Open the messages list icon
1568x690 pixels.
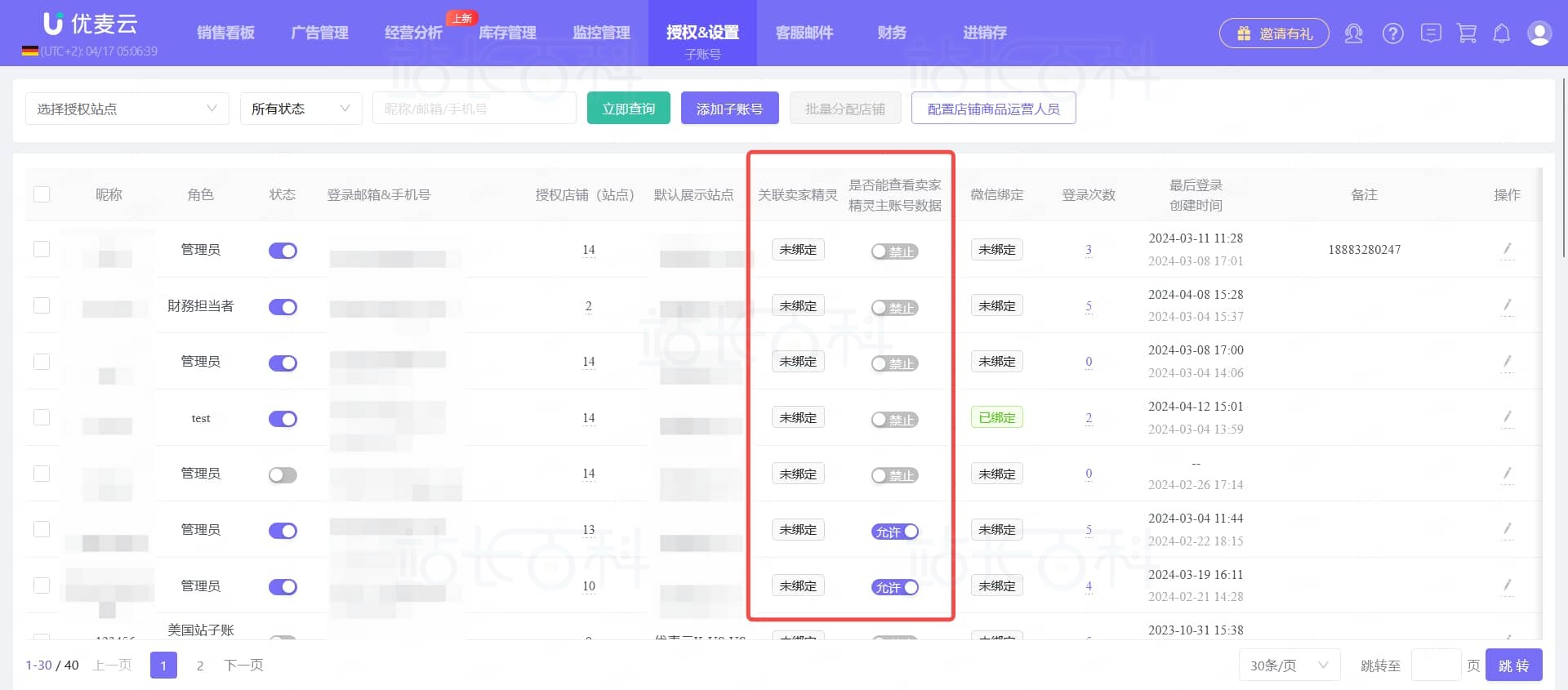pyautogui.click(x=1430, y=33)
